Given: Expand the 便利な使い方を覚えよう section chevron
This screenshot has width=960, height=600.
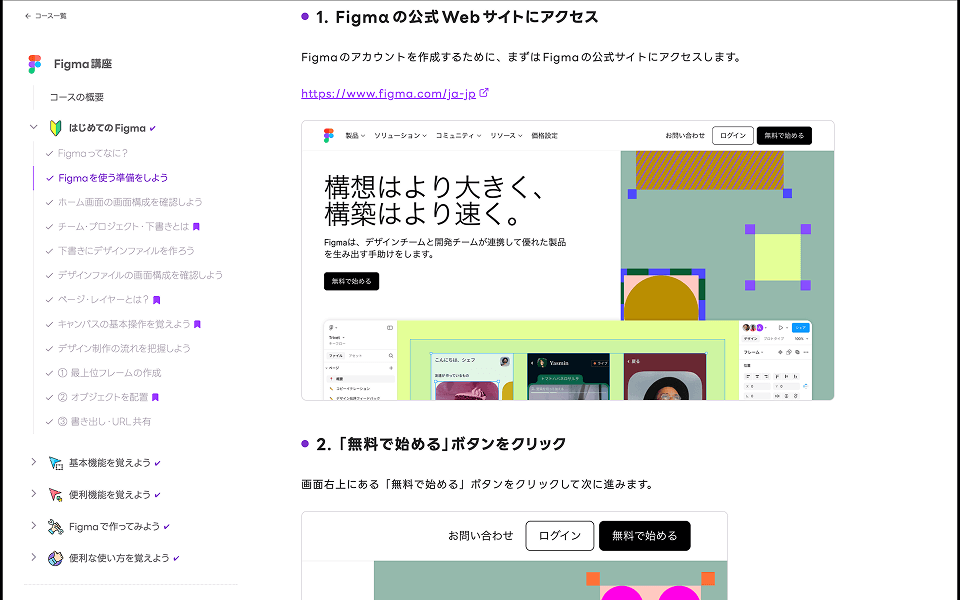Looking at the screenshot, I should tap(33, 558).
